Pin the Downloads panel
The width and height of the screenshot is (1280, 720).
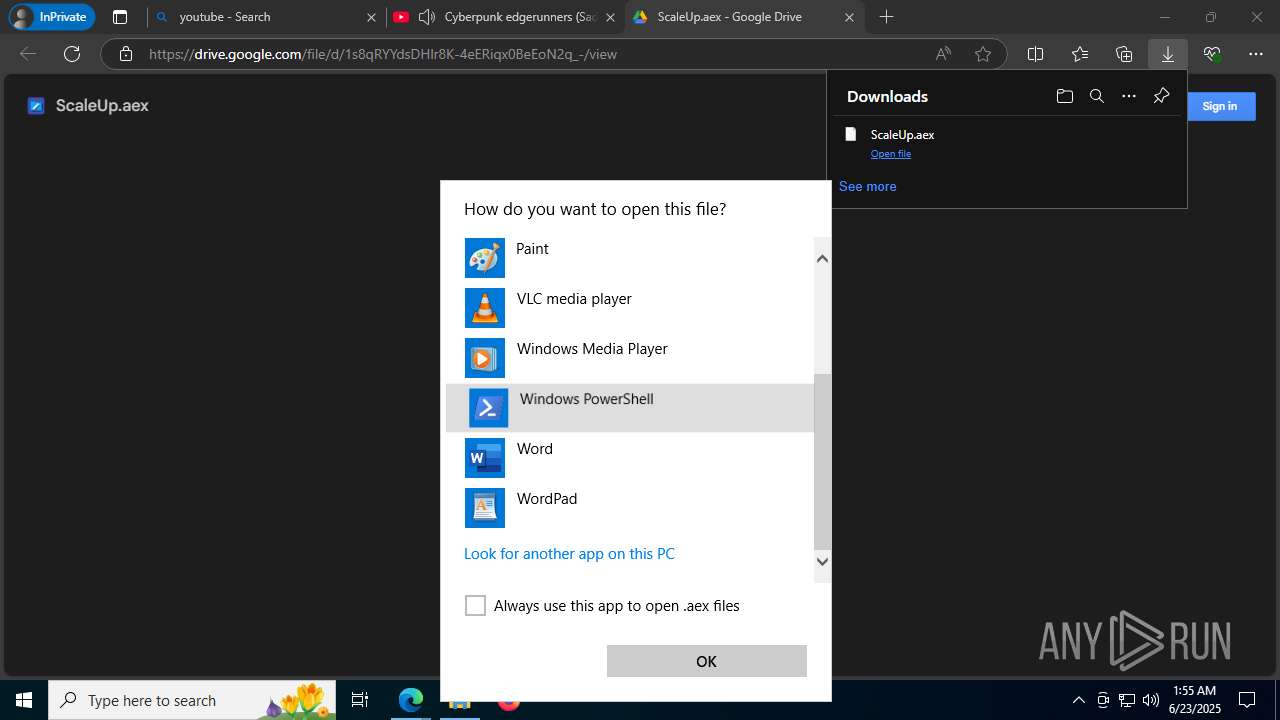1161,96
